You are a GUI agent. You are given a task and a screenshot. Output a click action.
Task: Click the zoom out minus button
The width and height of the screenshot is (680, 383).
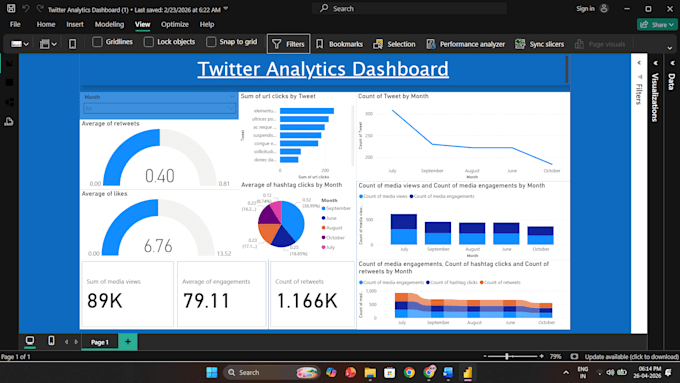[485, 357]
